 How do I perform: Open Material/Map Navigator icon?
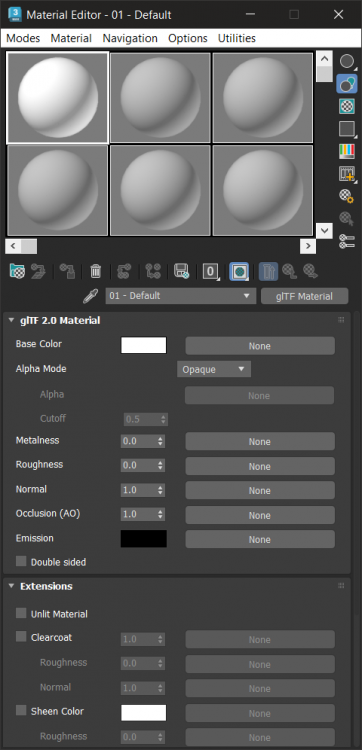347,241
